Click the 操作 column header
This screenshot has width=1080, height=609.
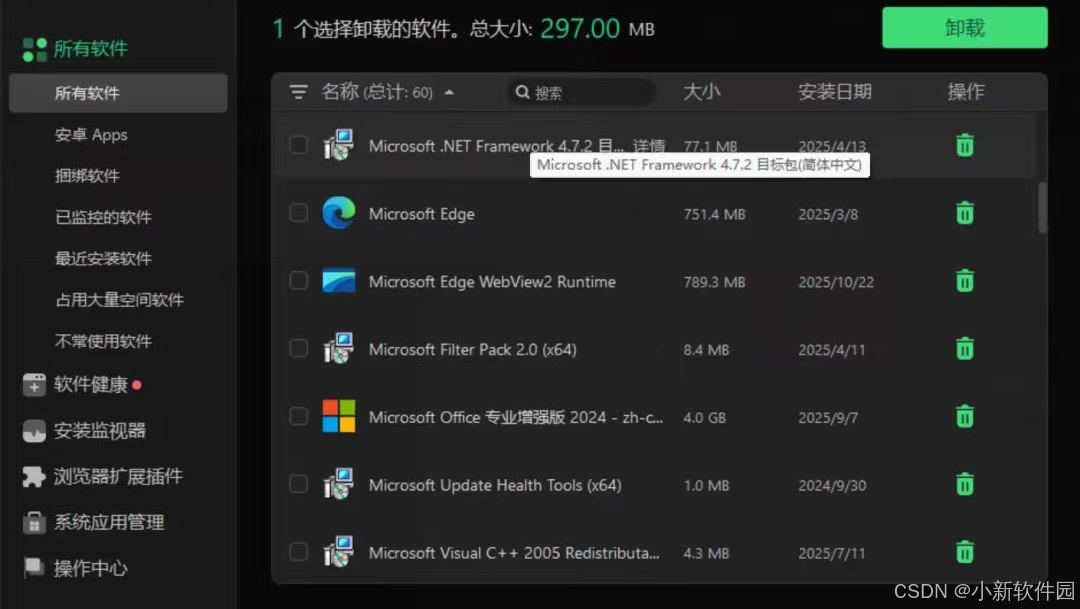tap(966, 92)
